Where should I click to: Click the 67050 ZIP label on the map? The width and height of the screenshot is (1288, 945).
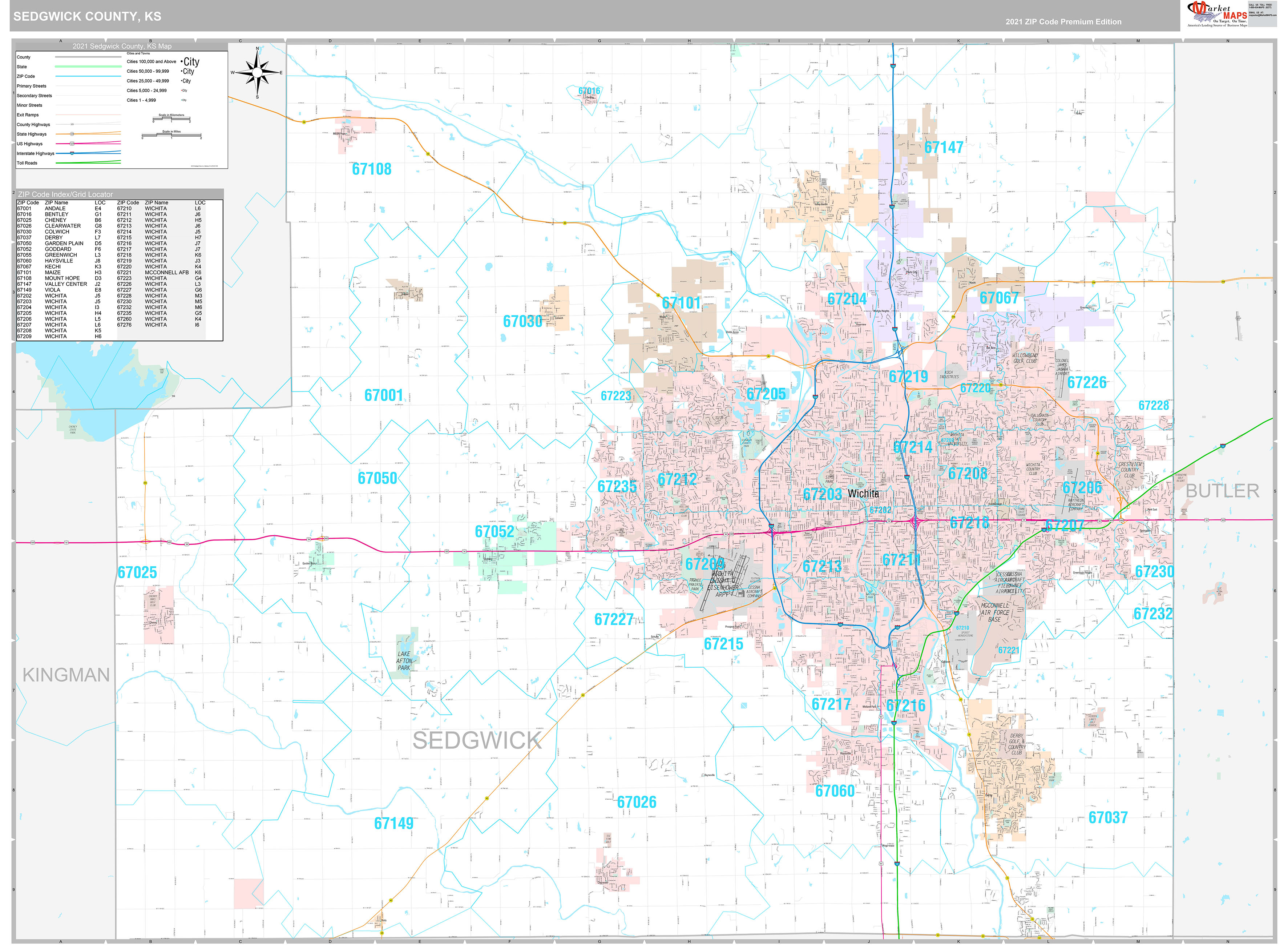pyautogui.click(x=377, y=478)
